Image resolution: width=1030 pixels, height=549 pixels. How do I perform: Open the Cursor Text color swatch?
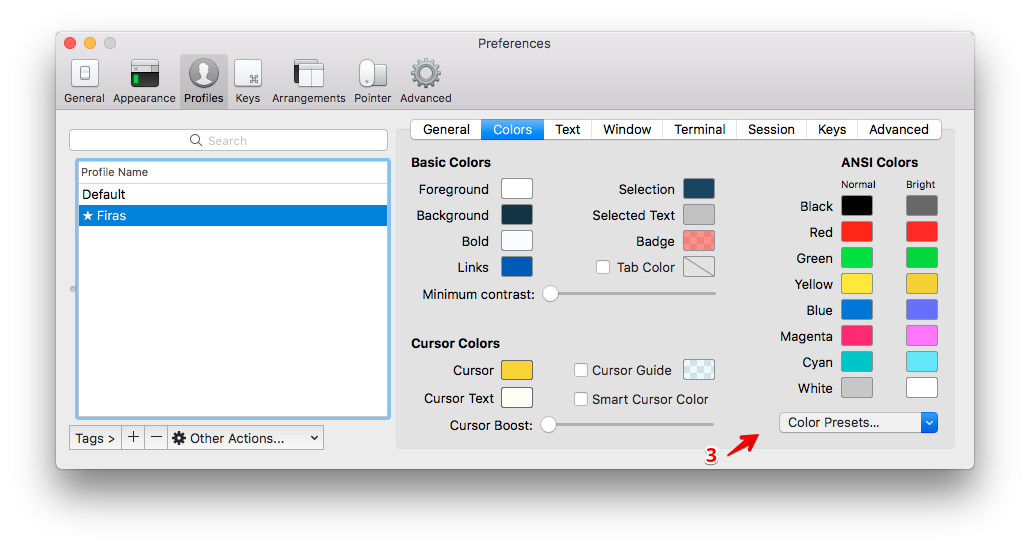pyautogui.click(x=517, y=397)
